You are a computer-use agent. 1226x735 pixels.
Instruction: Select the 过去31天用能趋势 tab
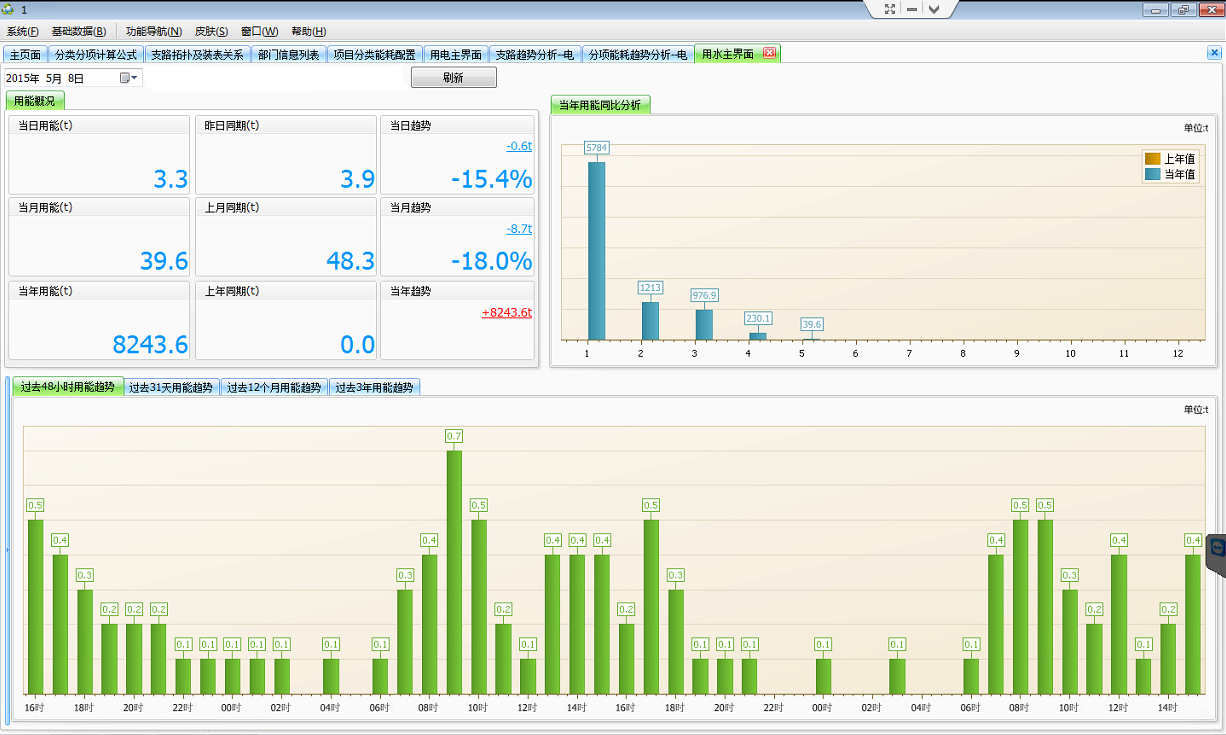tap(171, 388)
